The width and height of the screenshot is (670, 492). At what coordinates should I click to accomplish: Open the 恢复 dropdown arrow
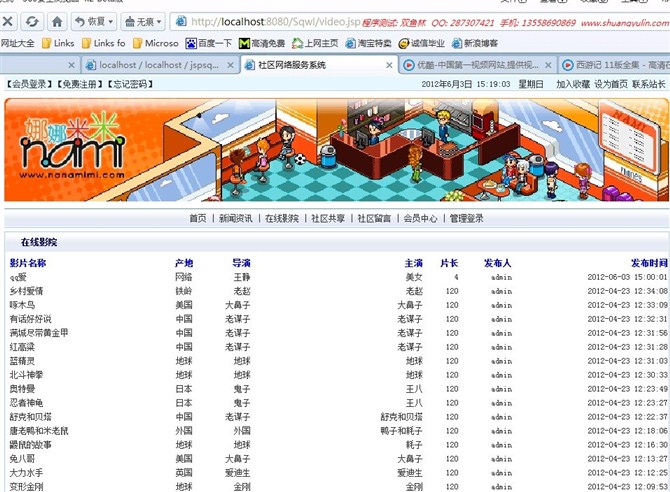click(111, 21)
